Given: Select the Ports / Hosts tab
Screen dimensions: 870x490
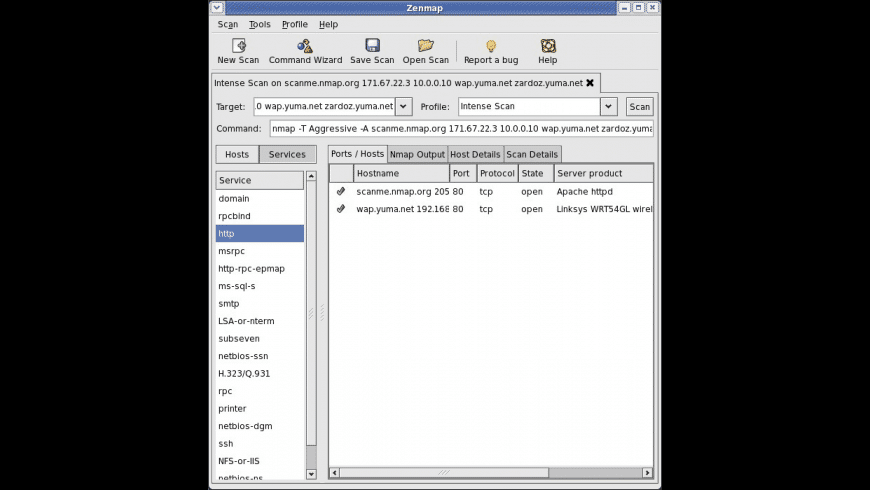Looking at the screenshot, I should coord(357,154).
